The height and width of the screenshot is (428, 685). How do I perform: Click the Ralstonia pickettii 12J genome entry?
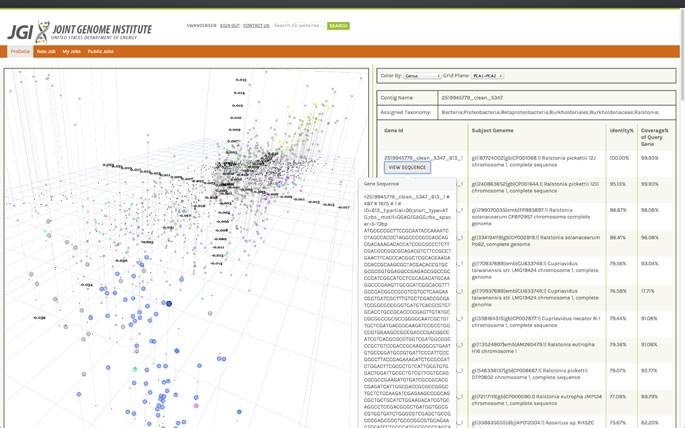tap(533, 161)
